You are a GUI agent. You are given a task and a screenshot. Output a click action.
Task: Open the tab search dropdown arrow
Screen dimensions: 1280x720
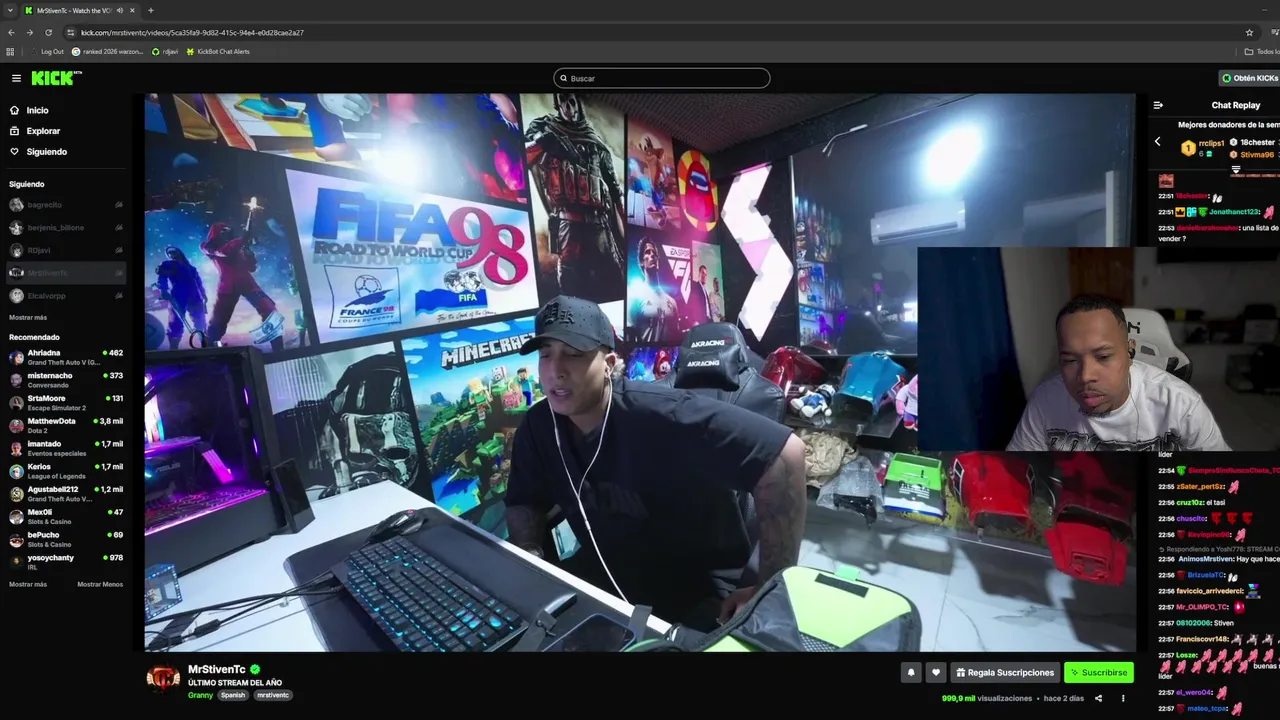tap(9, 10)
